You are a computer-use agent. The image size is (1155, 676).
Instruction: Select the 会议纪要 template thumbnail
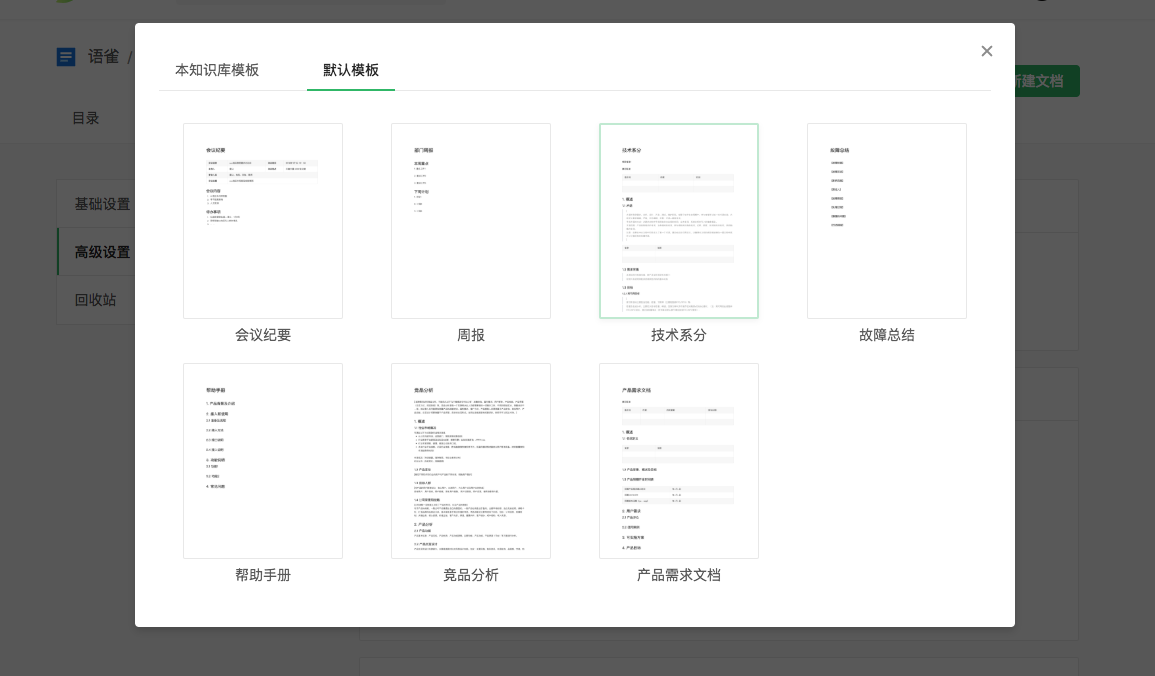(262, 220)
